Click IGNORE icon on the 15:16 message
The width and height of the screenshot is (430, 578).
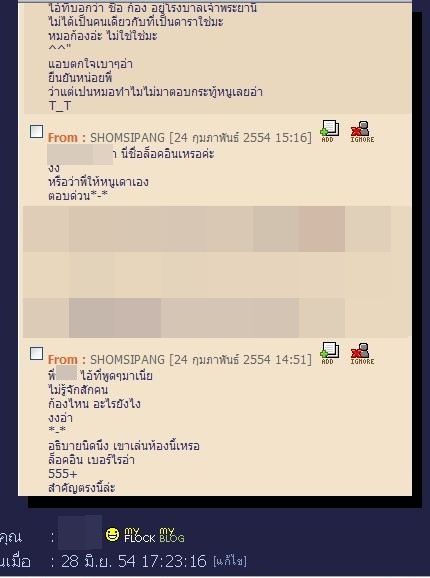tap(362, 132)
